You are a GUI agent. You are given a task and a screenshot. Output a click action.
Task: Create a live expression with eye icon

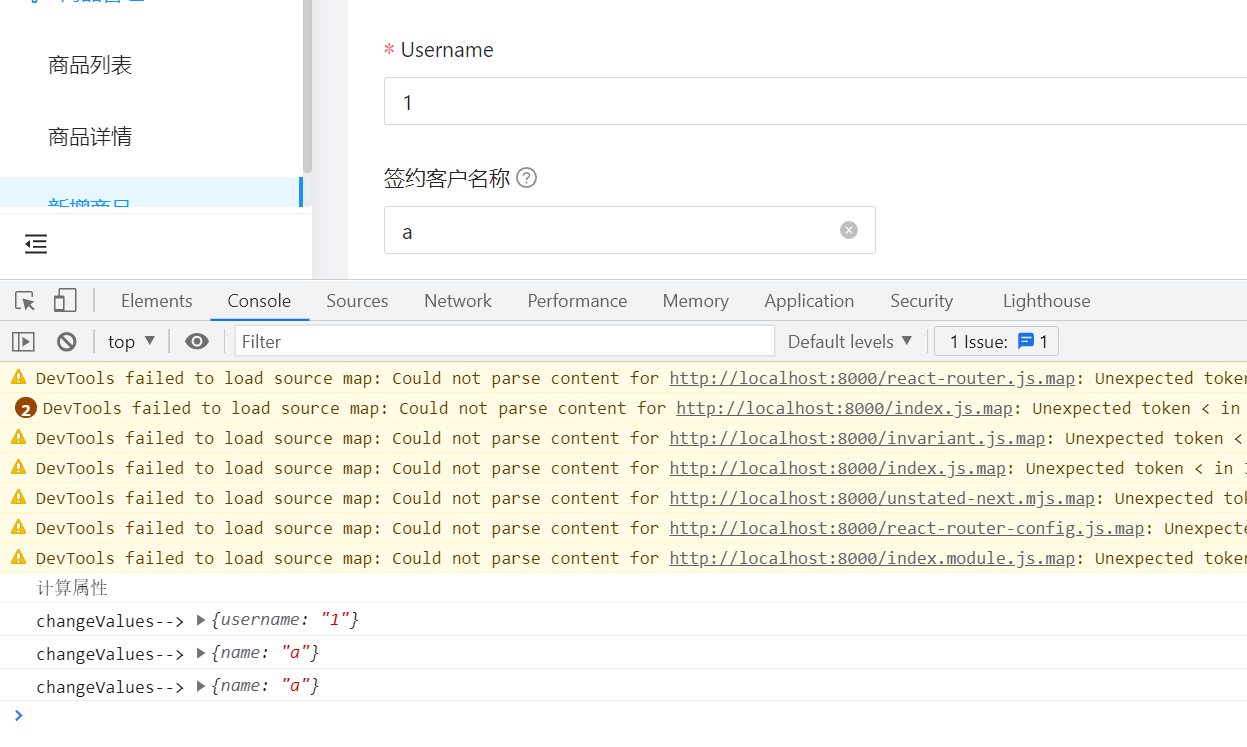pyautogui.click(x=196, y=341)
